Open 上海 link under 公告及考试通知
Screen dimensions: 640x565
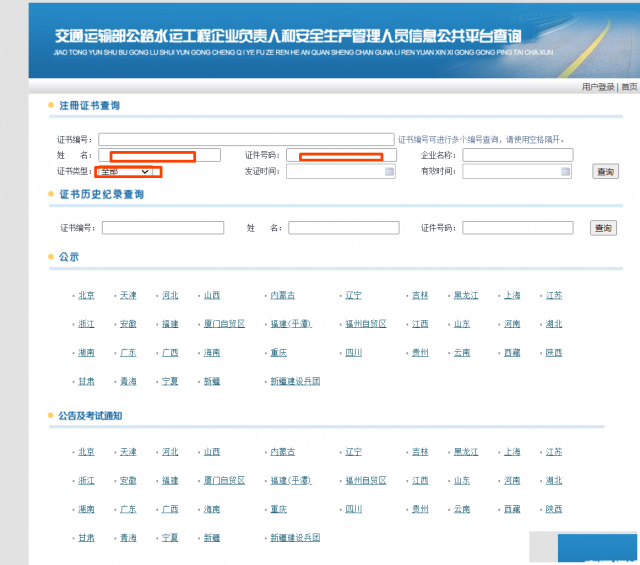(512, 452)
